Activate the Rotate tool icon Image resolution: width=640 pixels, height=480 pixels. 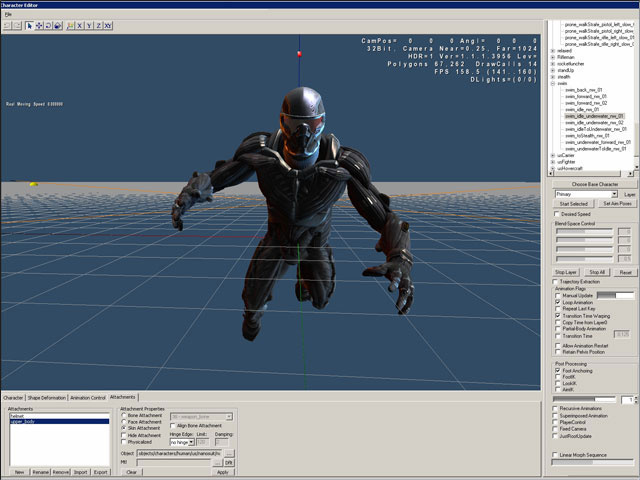48,25
